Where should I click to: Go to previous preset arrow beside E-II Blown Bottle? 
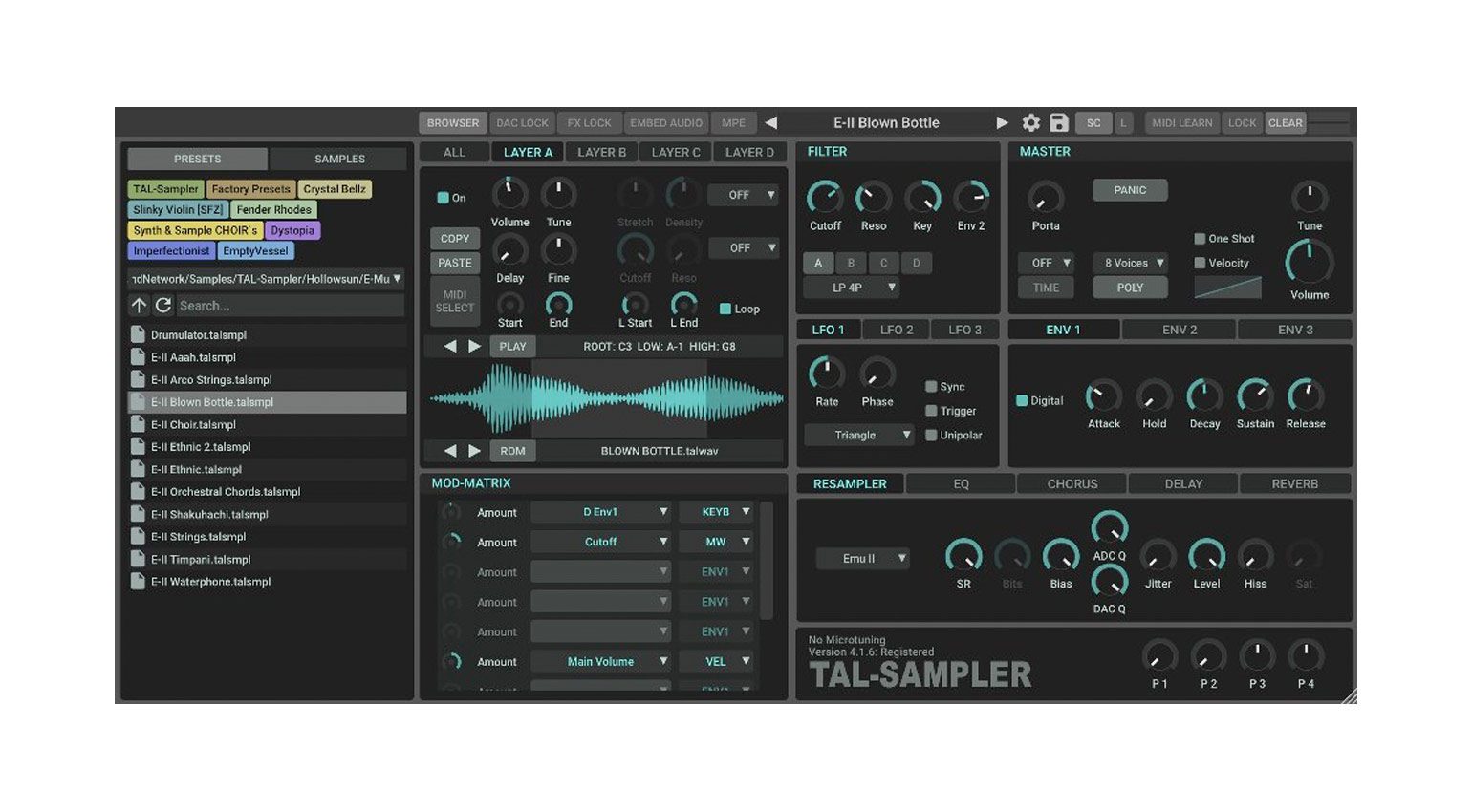[x=770, y=122]
